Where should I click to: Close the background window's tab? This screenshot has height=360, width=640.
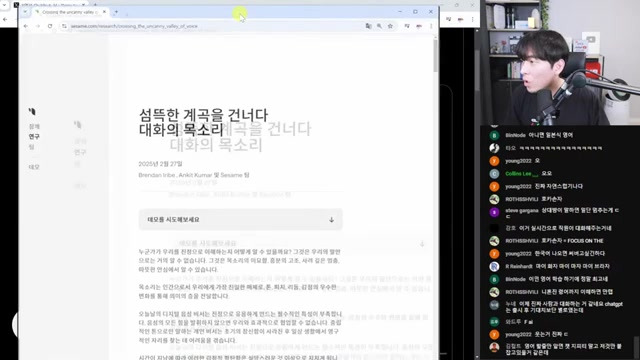(83, 4)
